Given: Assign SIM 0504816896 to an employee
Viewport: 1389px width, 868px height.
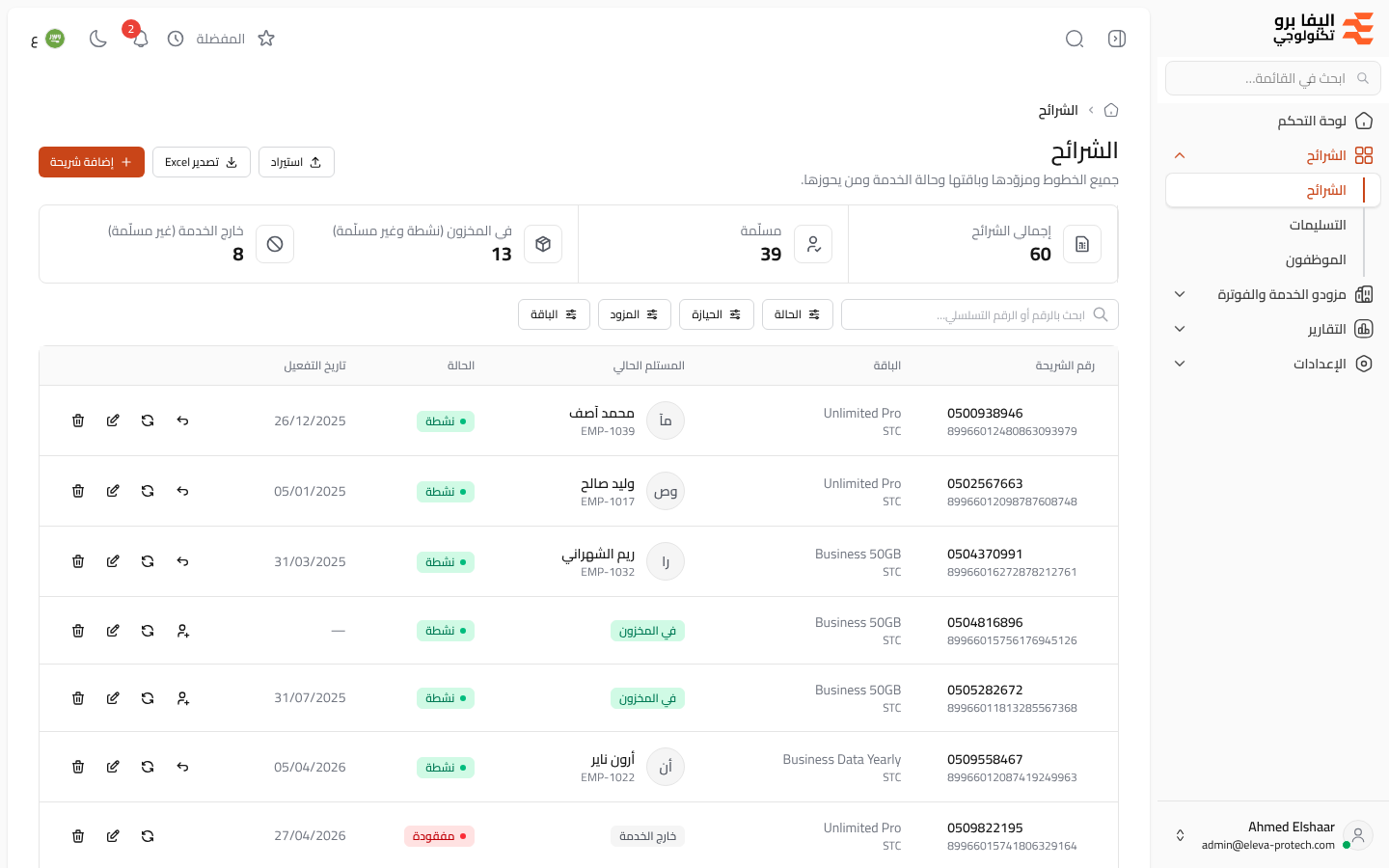Looking at the screenshot, I should click(x=182, y=631).
